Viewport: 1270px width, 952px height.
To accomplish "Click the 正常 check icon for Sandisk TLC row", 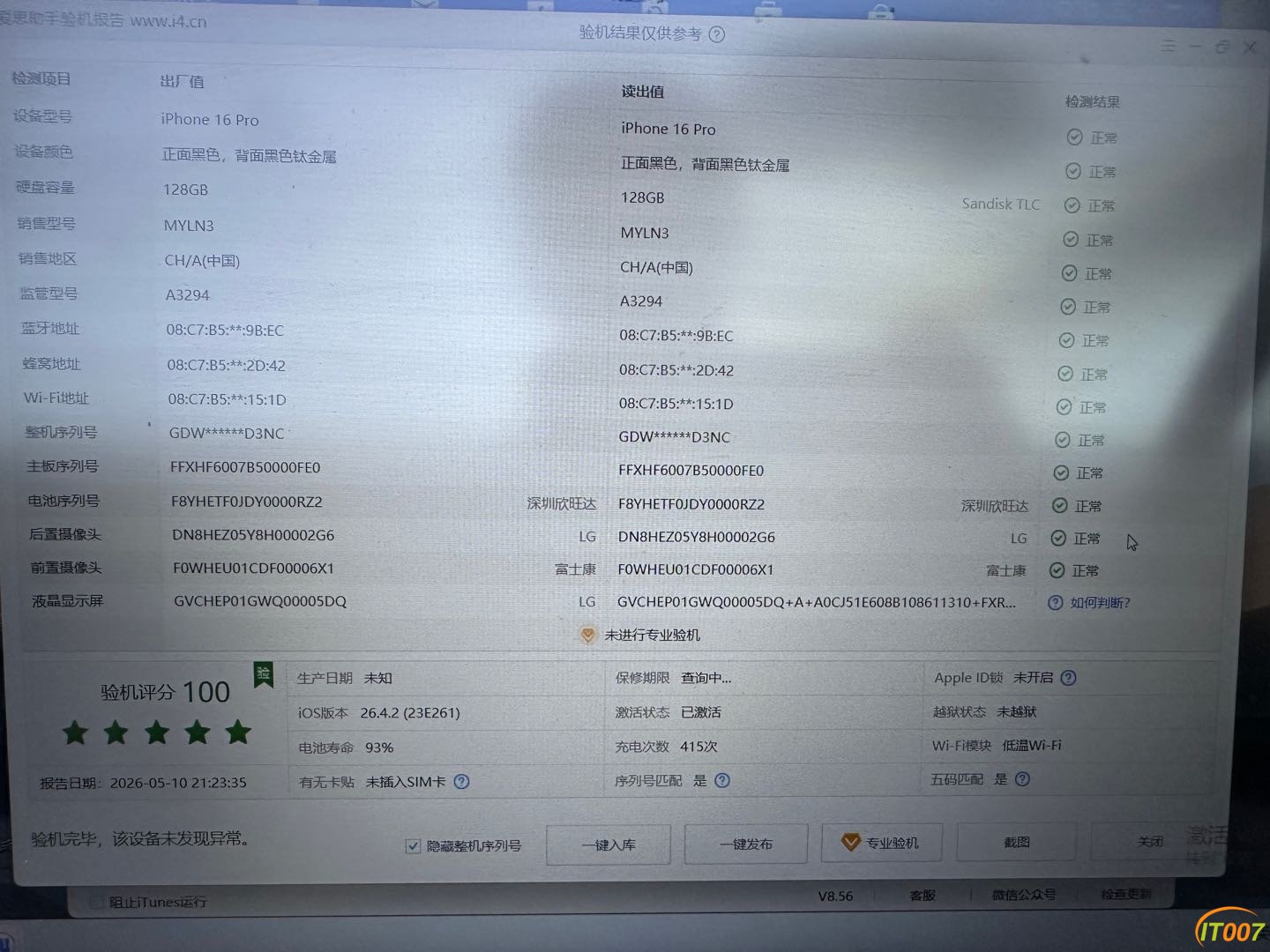I will [1072, 205].
